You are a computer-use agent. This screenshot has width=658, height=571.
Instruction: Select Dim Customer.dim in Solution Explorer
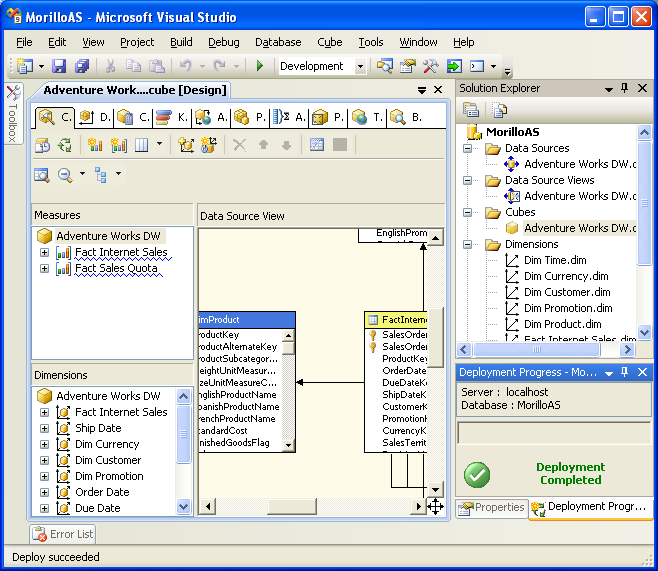tap(566, 292)
